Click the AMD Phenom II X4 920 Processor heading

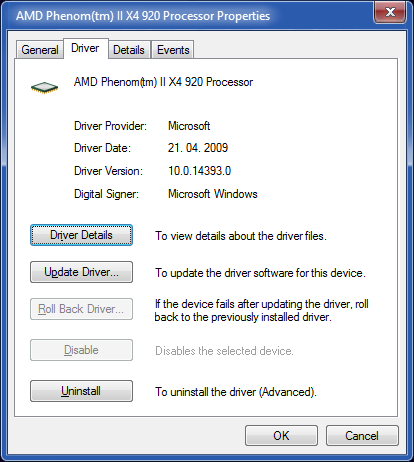[163, 82]
